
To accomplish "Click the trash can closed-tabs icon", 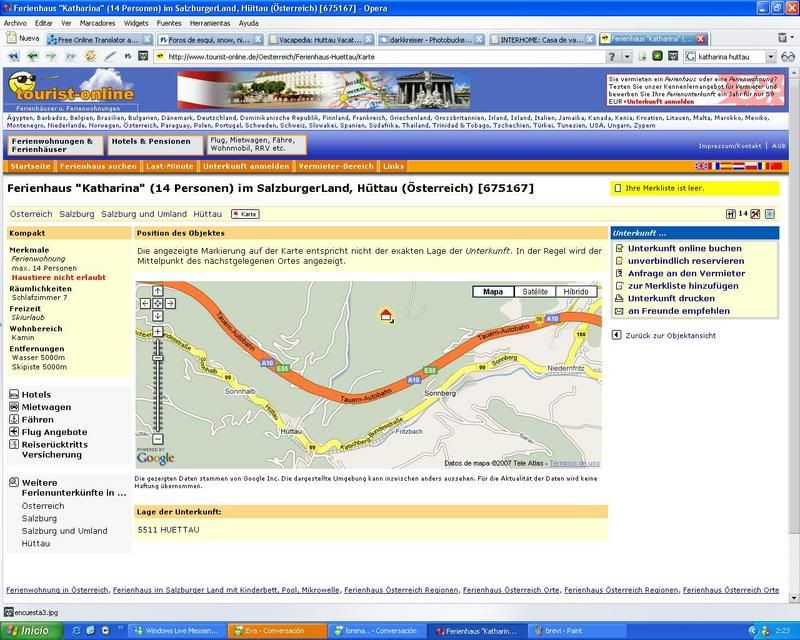I will tap(782, 38).
